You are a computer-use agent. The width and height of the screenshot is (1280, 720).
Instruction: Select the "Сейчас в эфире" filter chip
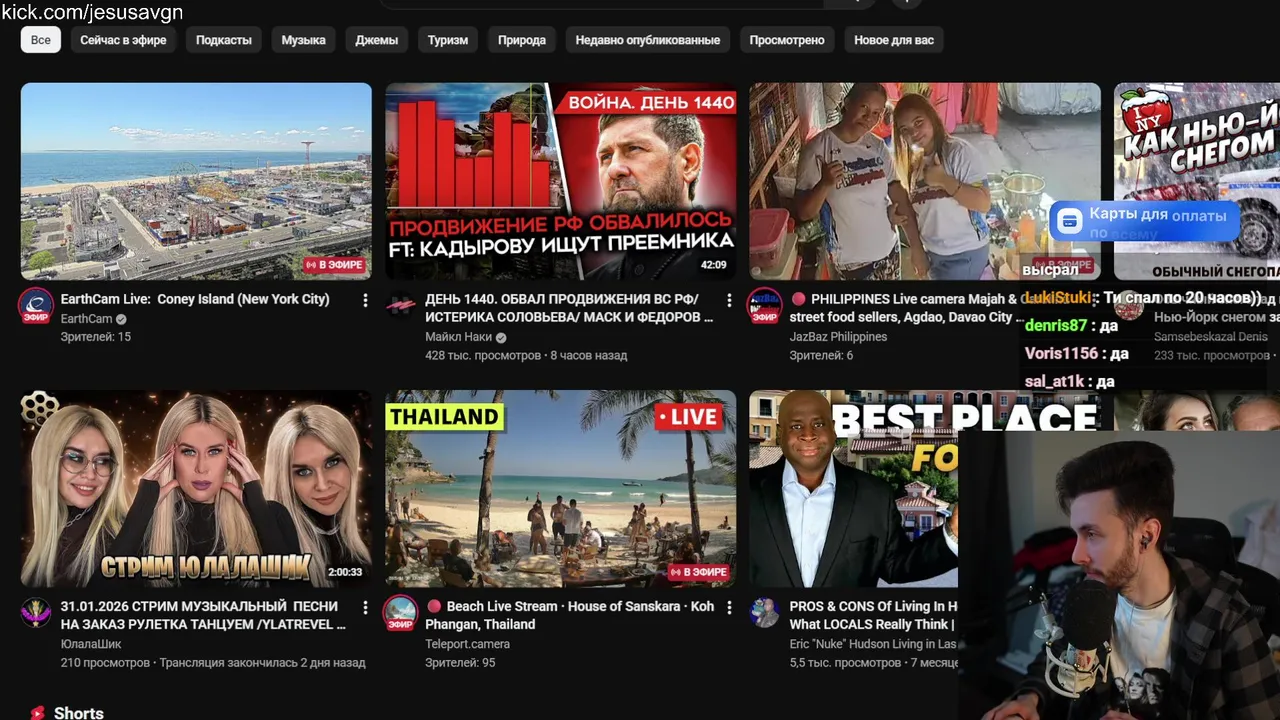click(123, 40)
